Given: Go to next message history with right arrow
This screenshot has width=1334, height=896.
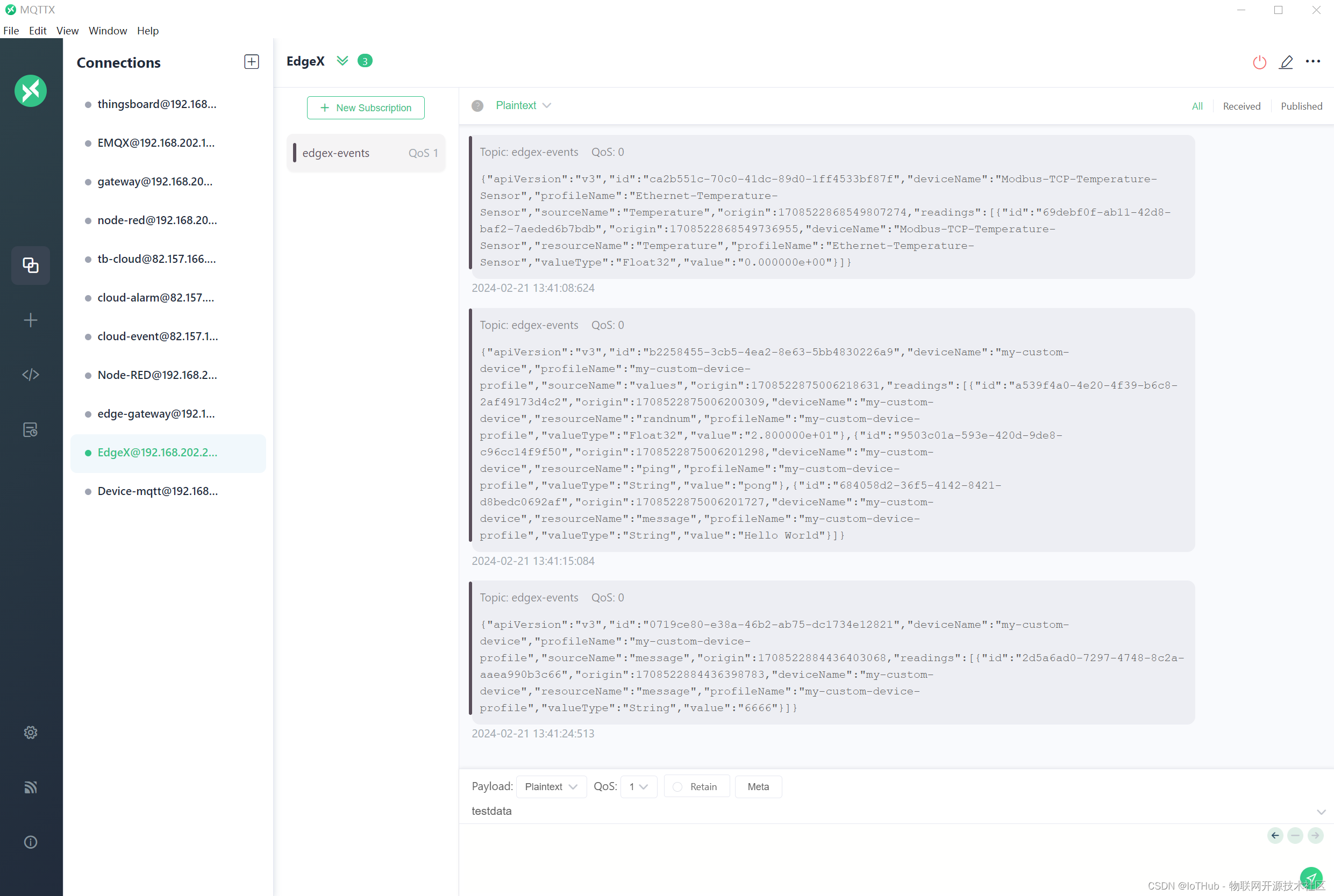Looking at the screenshot, I should click(x=1315, y=835).
